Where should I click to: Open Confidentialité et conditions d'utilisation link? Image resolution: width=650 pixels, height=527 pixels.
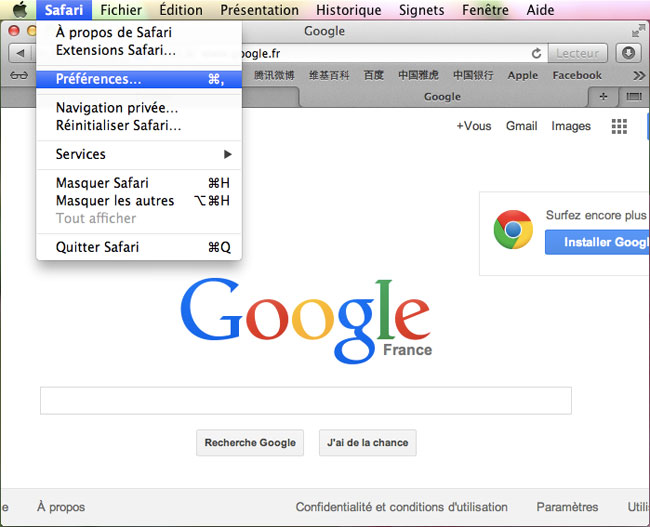pos(401,507)
